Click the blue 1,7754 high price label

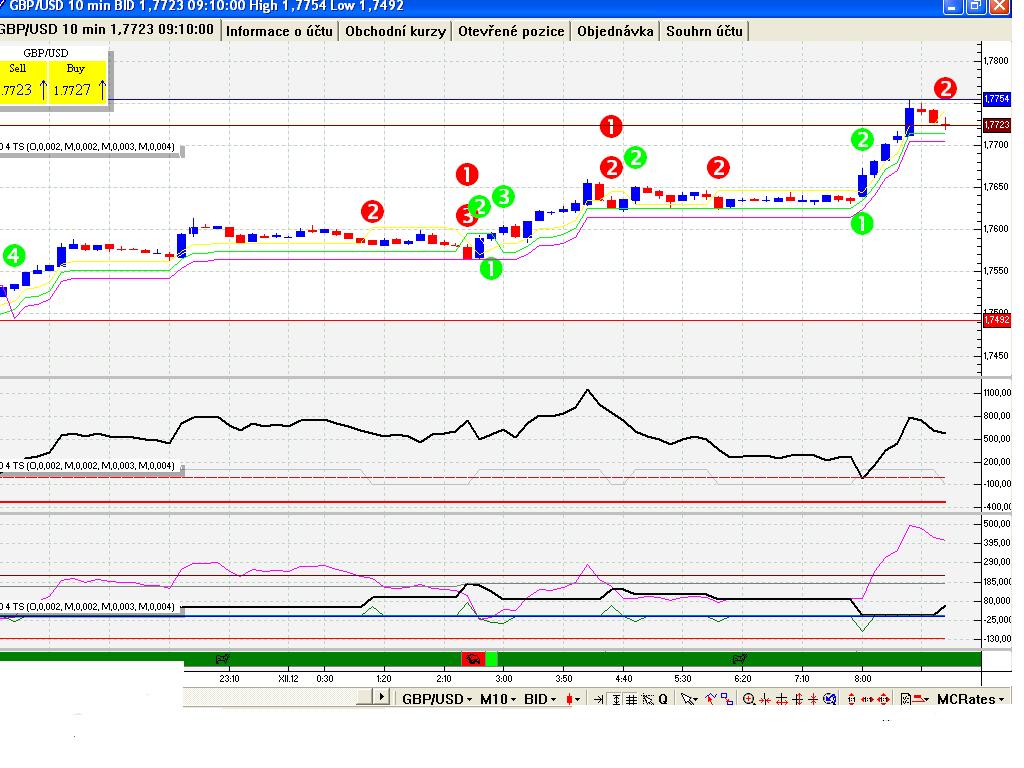pyautogui.click(x=997, y=99)
